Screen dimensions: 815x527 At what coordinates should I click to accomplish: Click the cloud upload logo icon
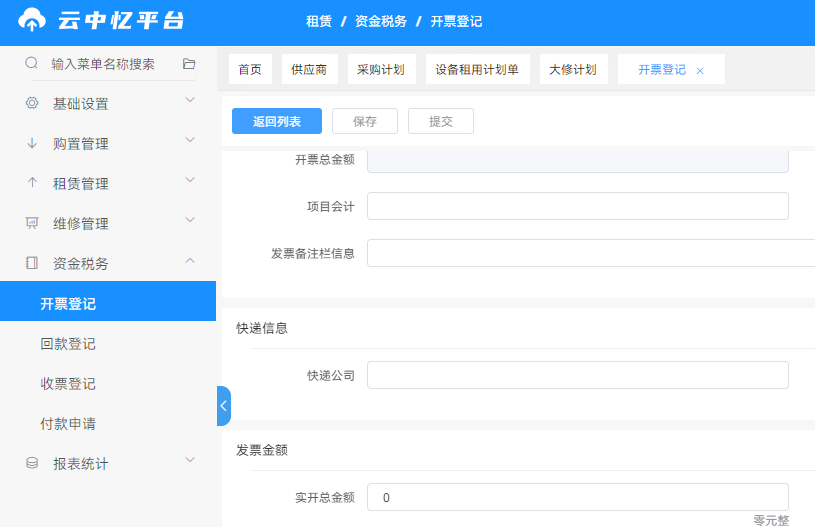(32, 20)
